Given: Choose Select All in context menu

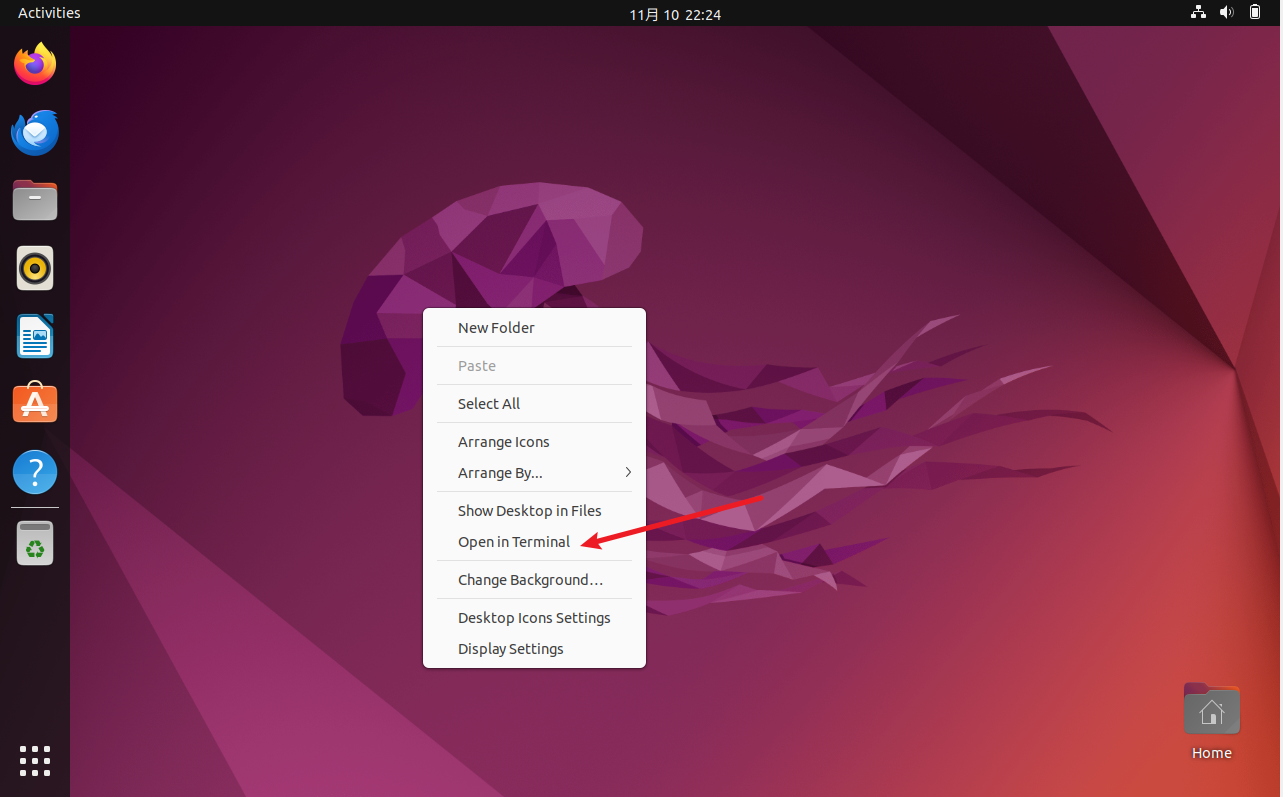Looking at the screenshot, I should (534, 404).
